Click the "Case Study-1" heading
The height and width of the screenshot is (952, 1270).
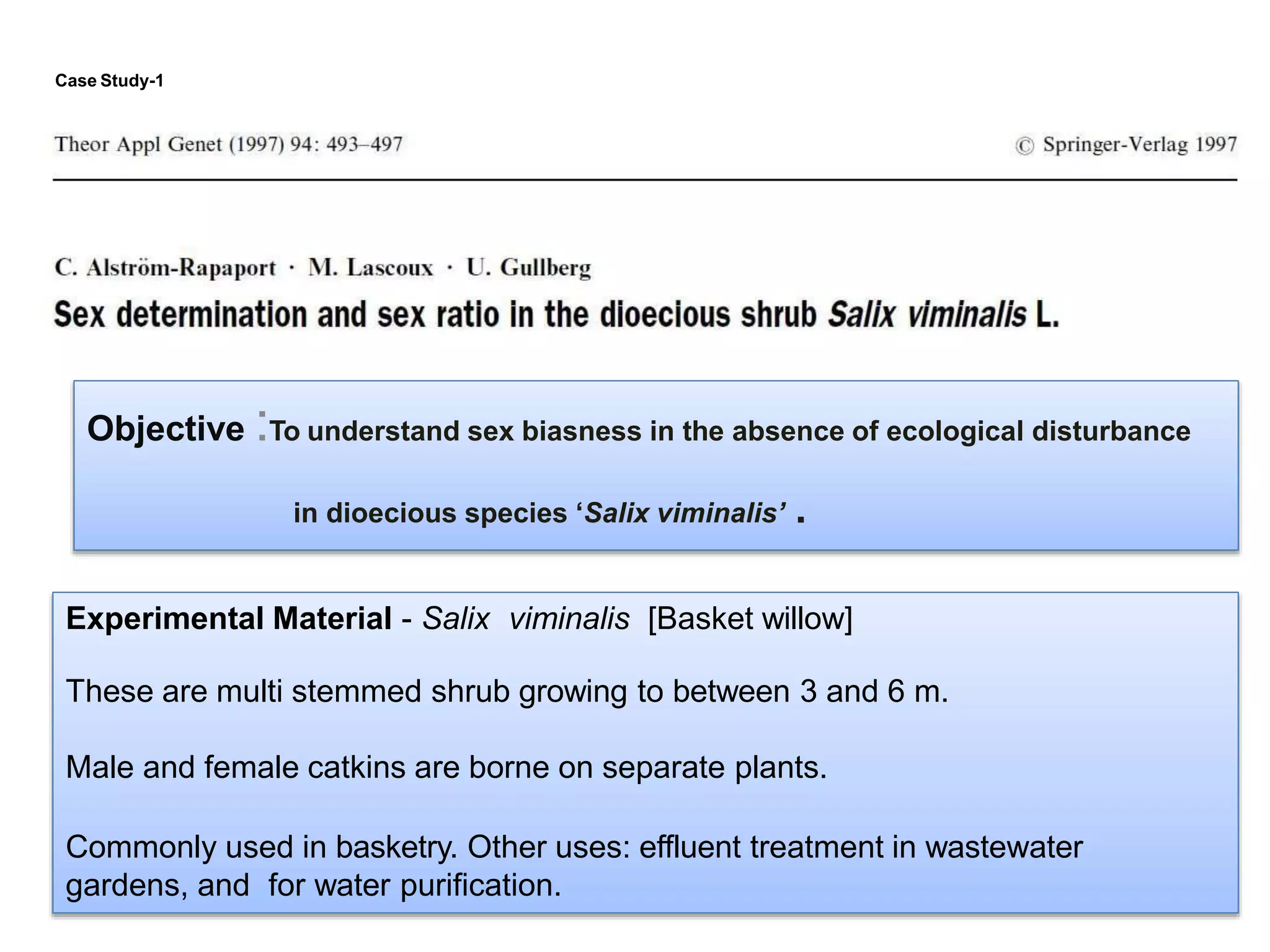[x=109, y=81]
